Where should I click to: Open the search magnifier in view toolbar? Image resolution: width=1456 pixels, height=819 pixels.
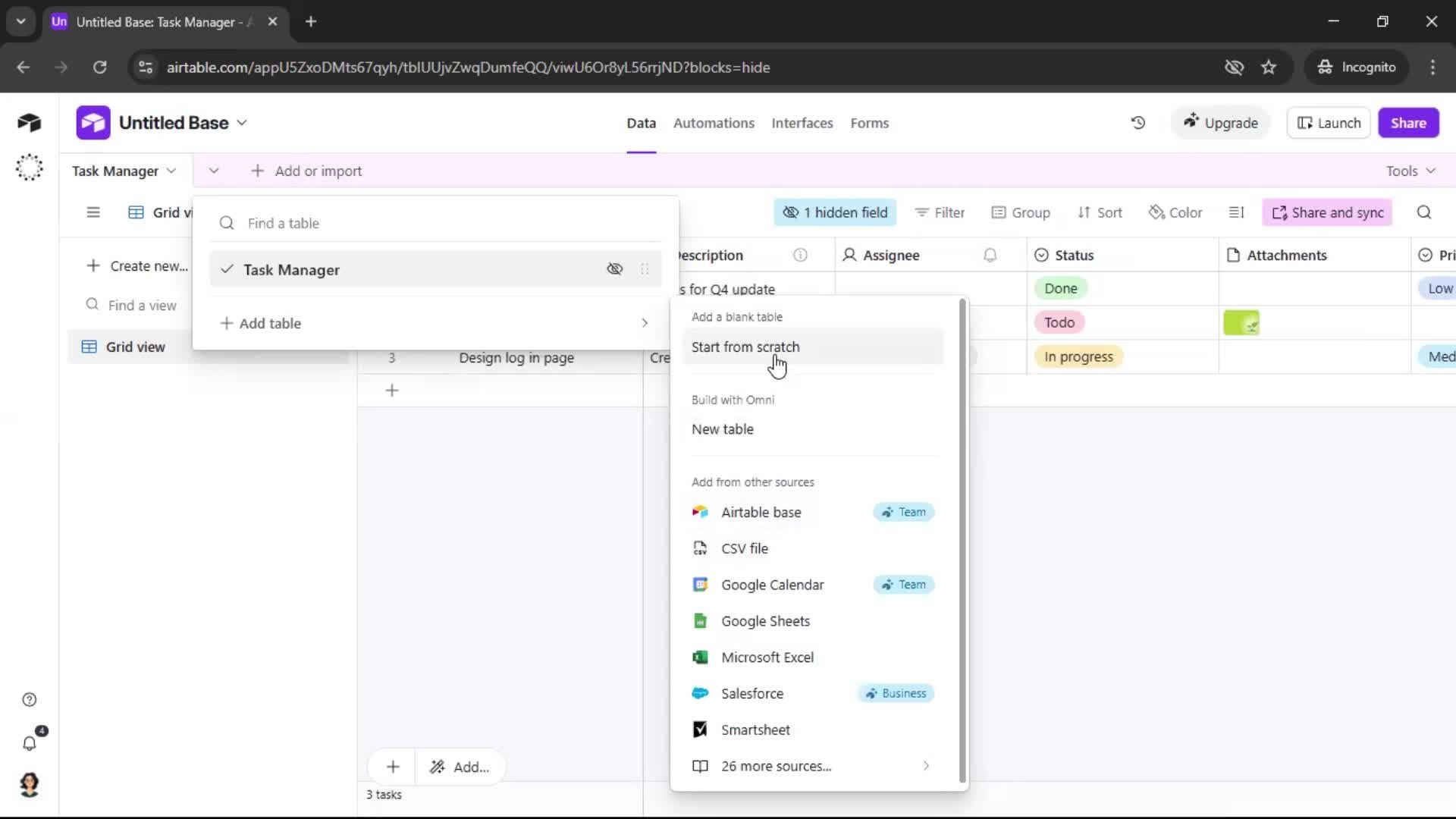coord(1424,212)
